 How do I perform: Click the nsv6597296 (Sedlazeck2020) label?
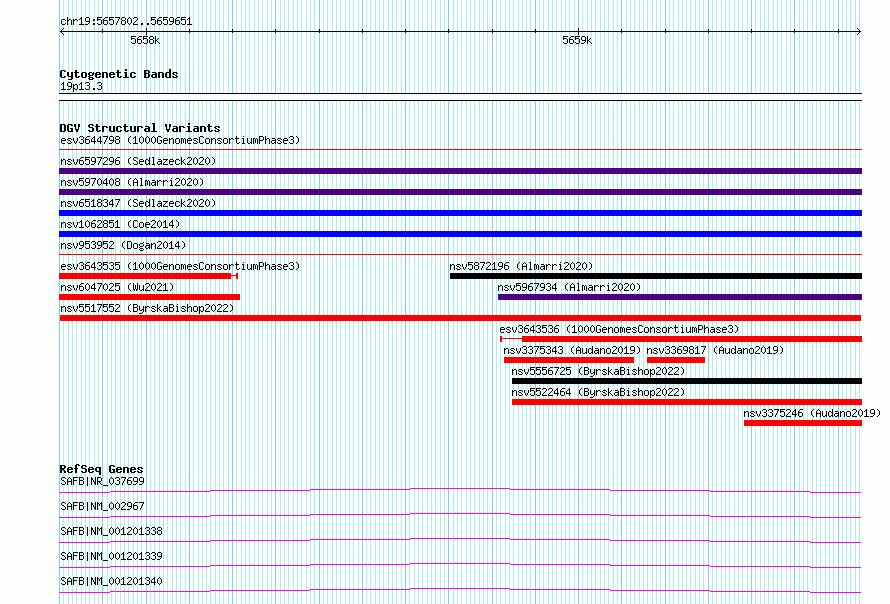point(138,161)
